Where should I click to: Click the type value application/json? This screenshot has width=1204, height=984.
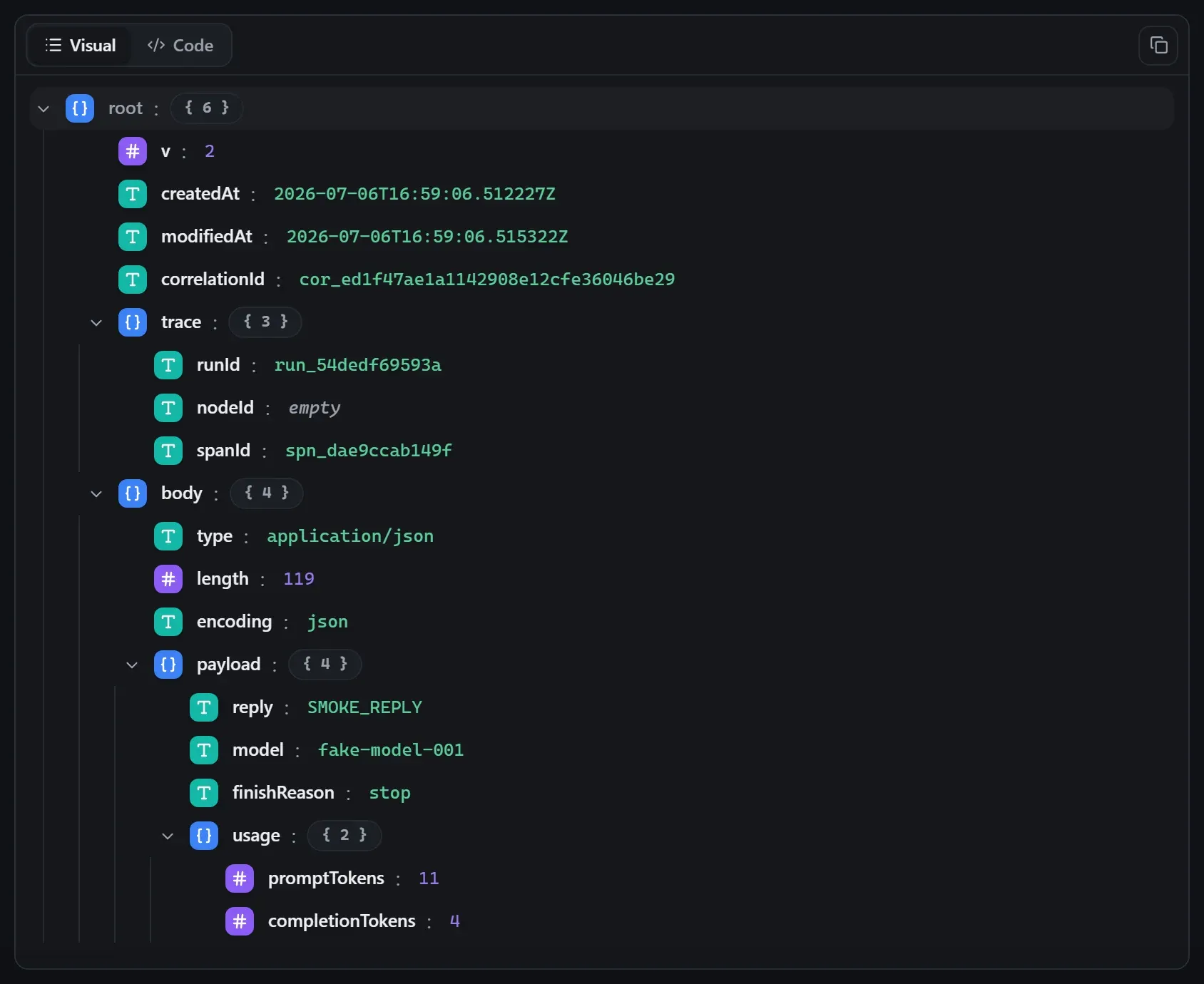point(350,536)
